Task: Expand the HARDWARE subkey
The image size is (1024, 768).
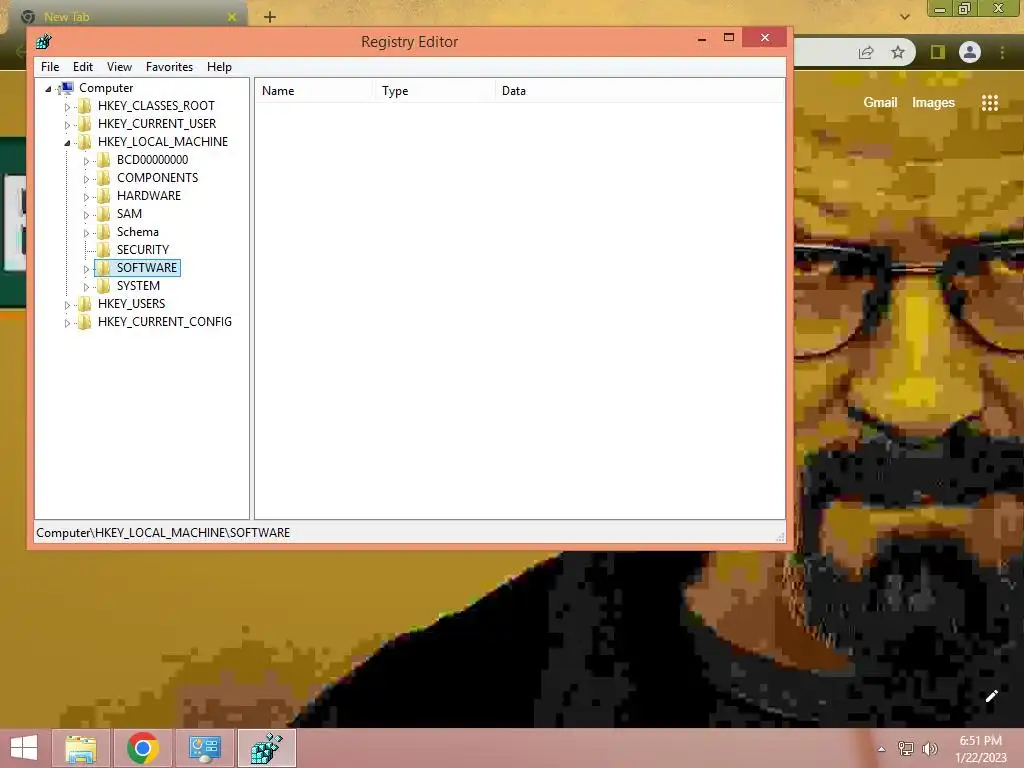Action: coord(86,197)
